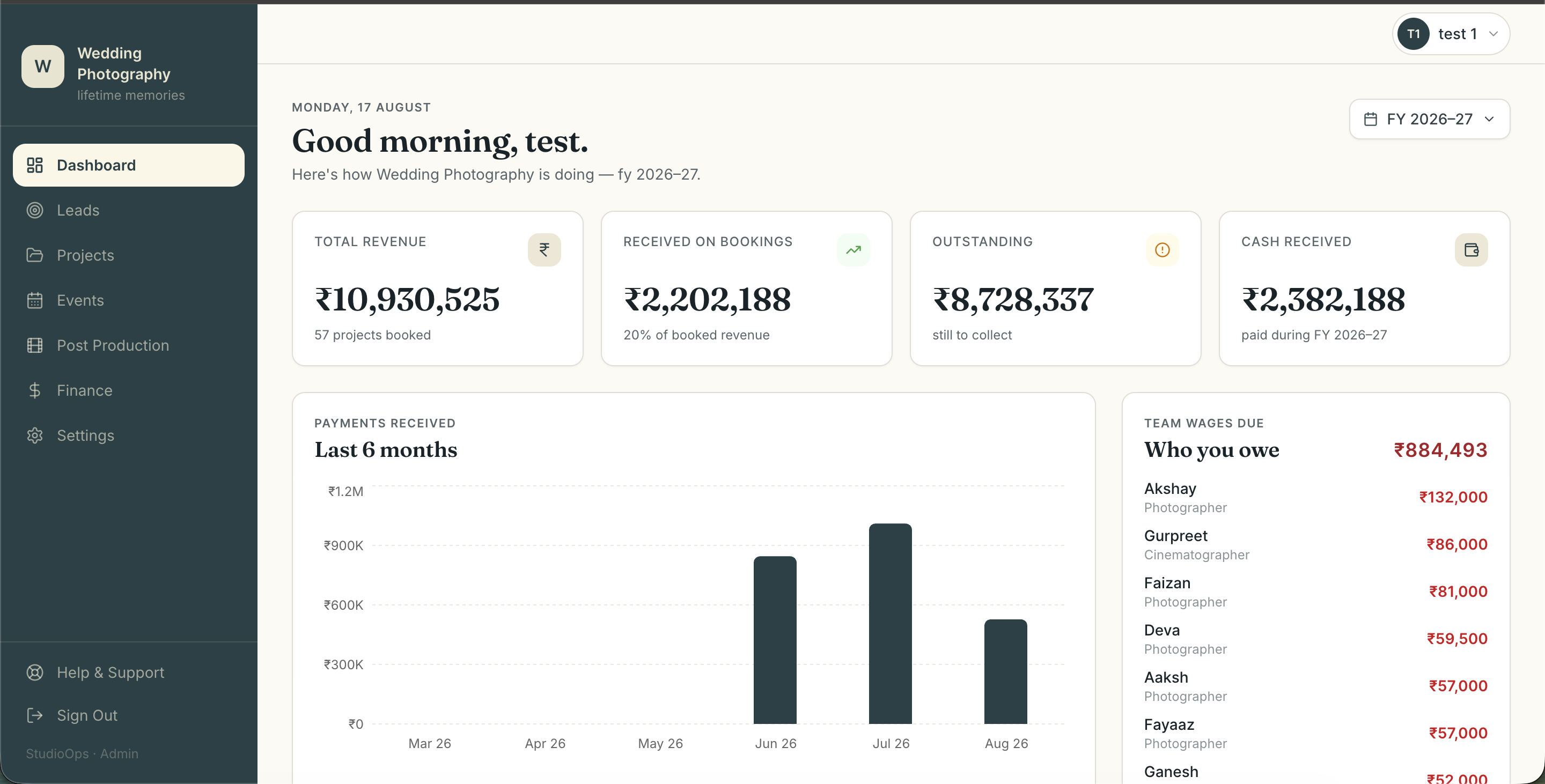Click the W studio logo badge

[42, 66]
